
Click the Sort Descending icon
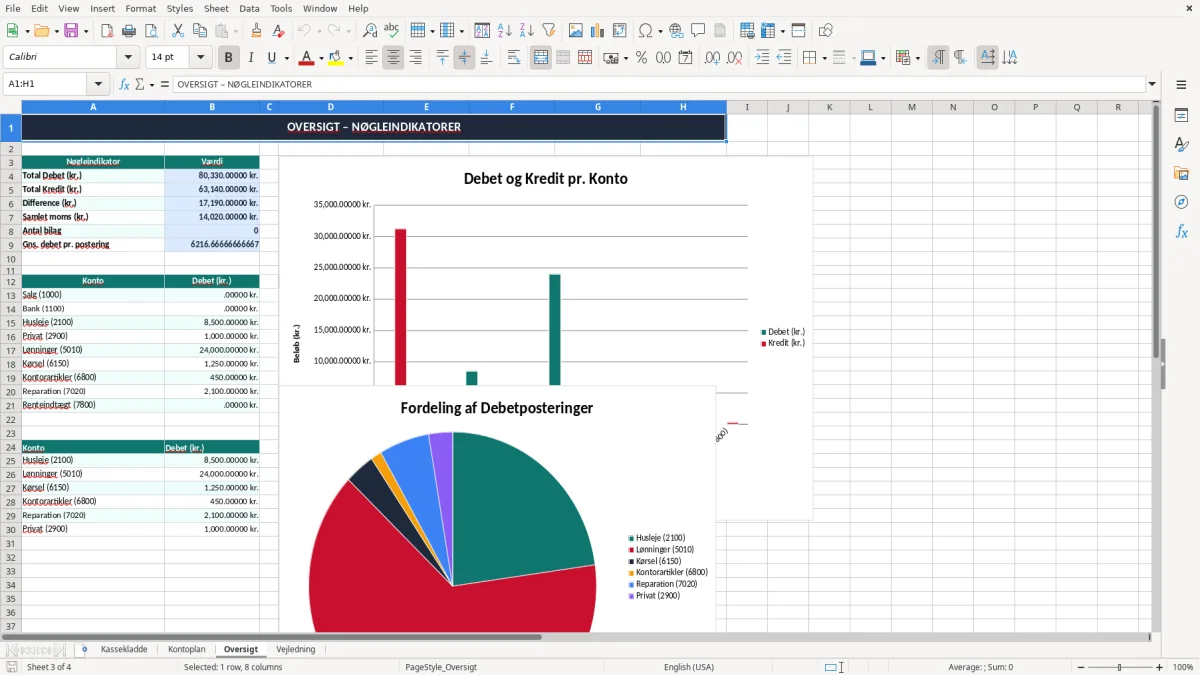tap(526, 31)
